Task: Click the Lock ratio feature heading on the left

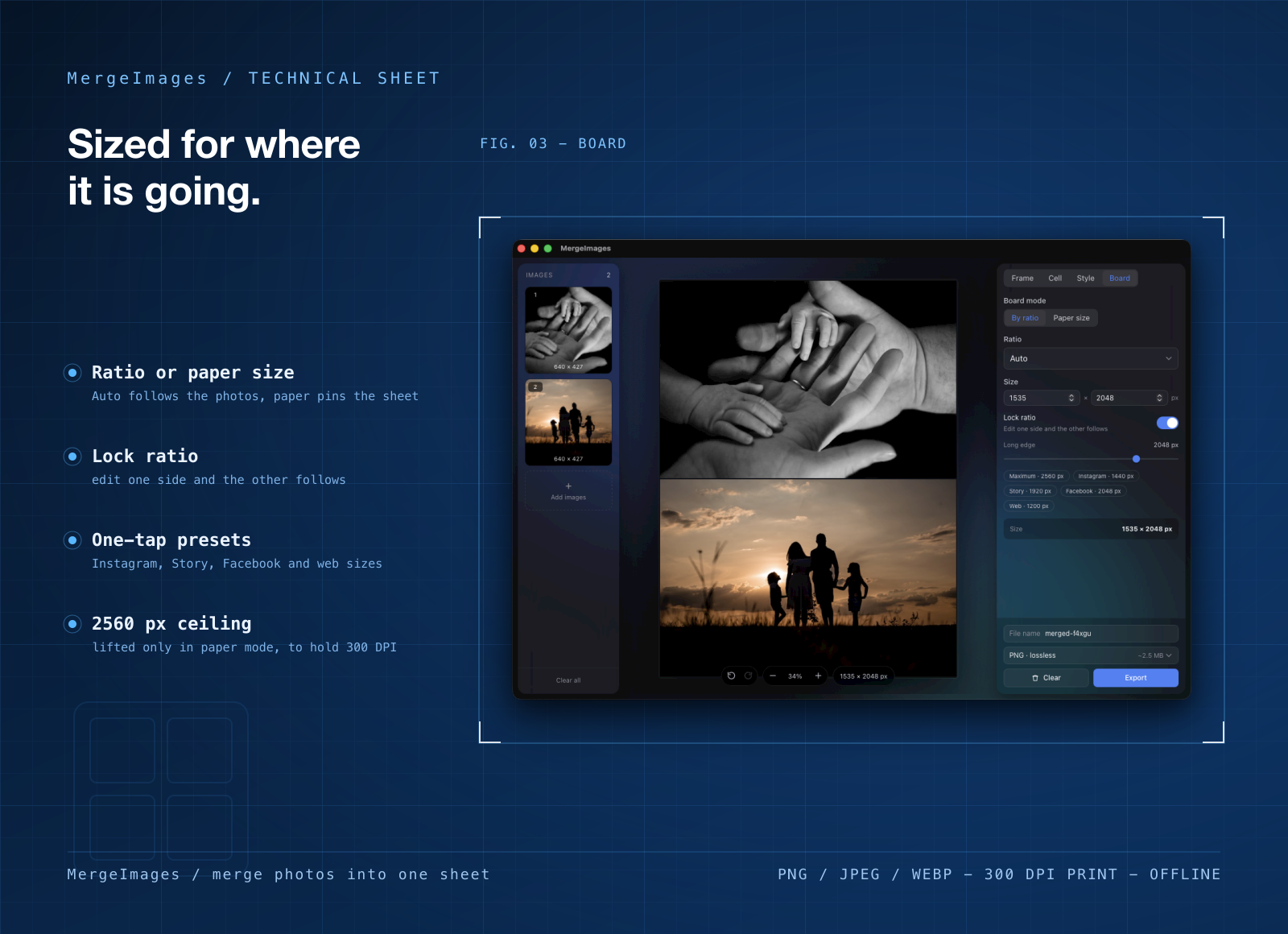Action: (x=145, y=456)
